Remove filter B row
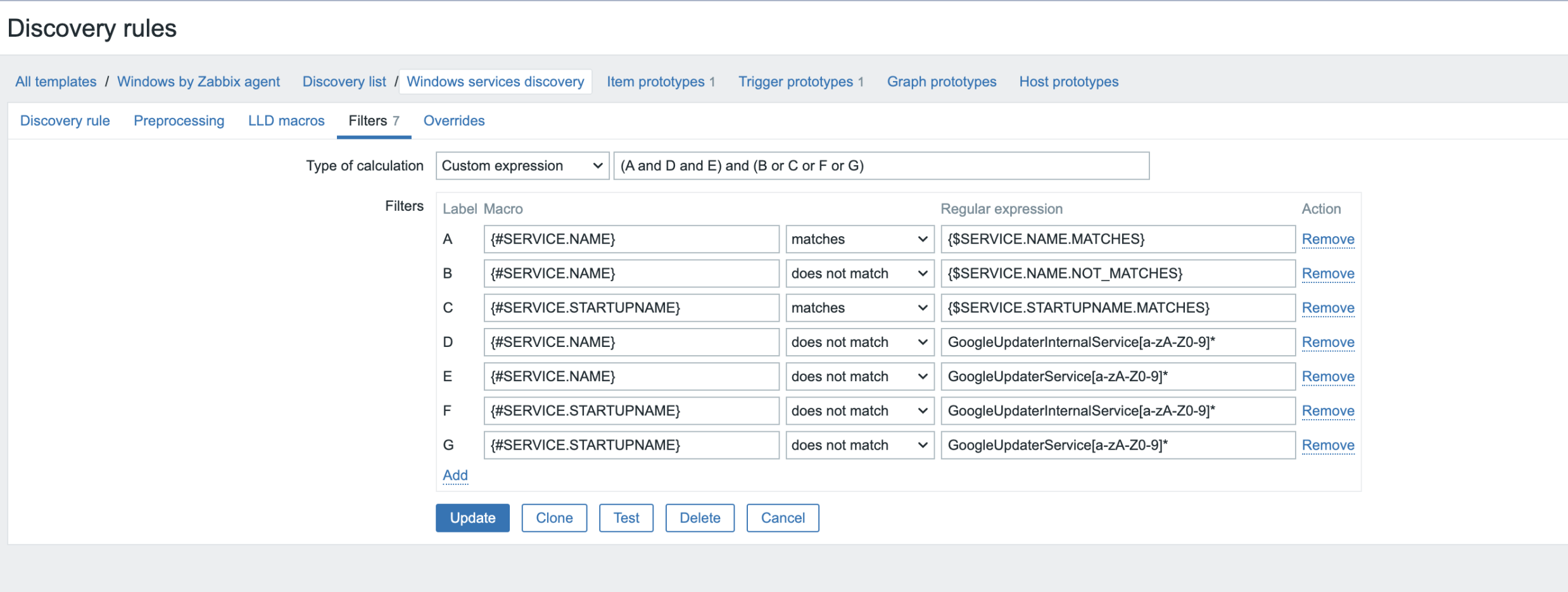Image resolution: width=1568 pixels, height=592 pixels. [x=1327, y=274]
